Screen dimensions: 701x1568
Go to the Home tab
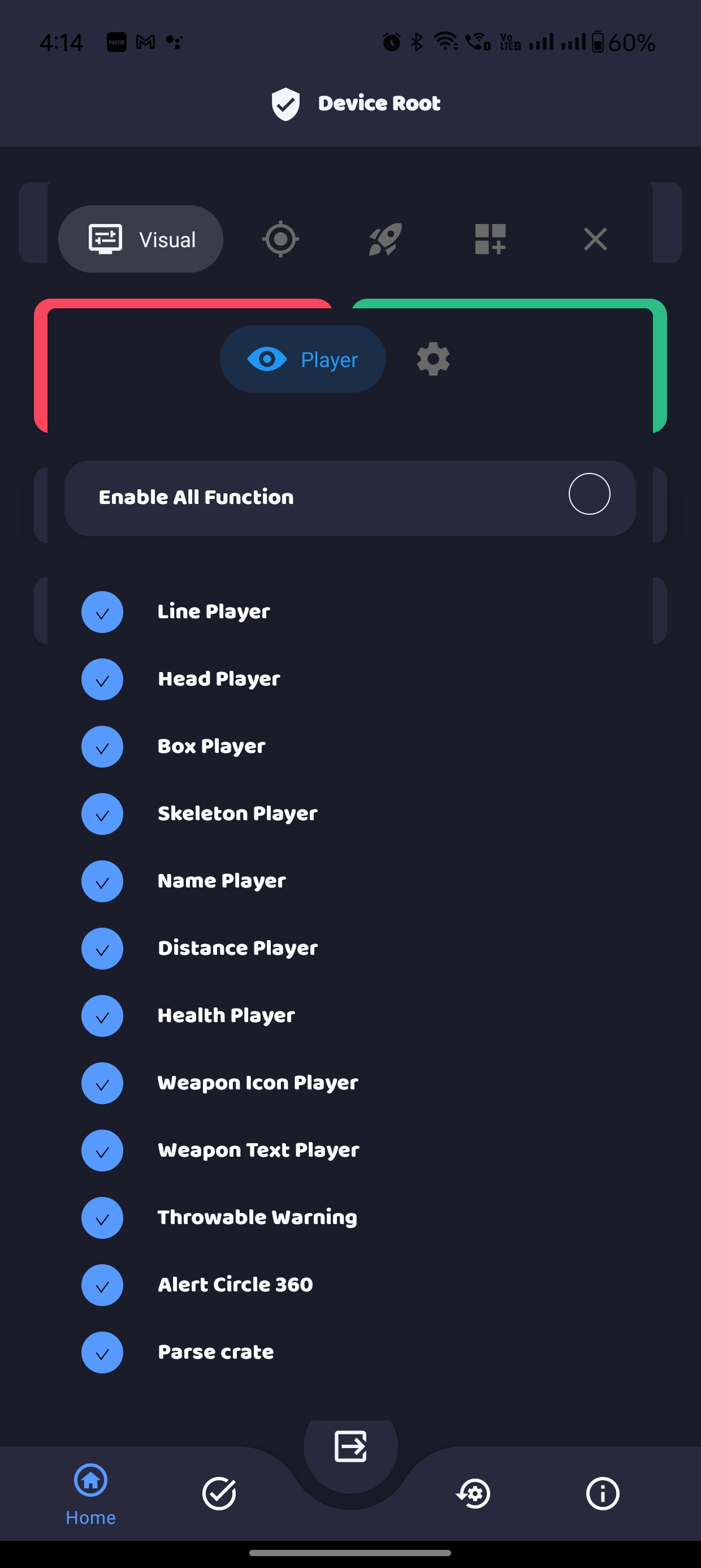[x=90, y=1494]
